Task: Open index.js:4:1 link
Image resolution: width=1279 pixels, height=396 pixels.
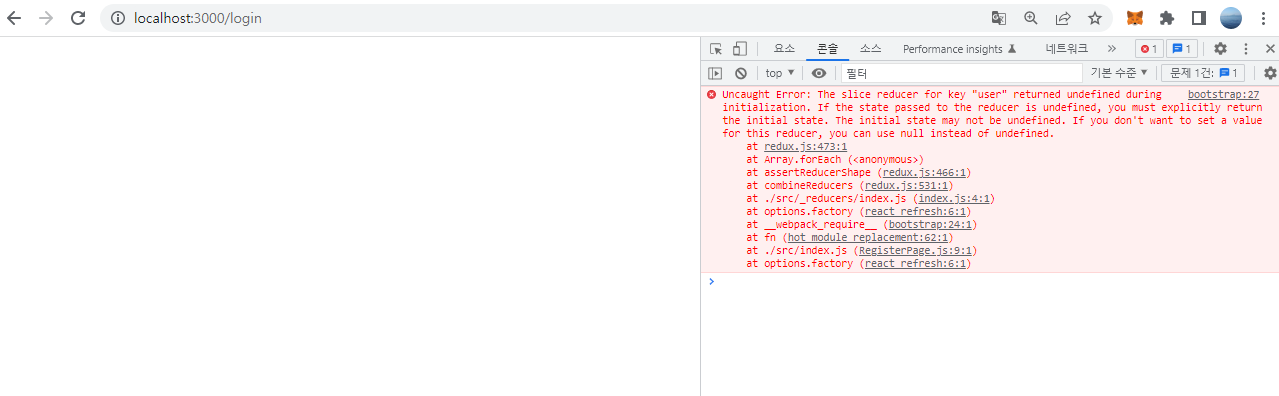Action: (953, 198)
